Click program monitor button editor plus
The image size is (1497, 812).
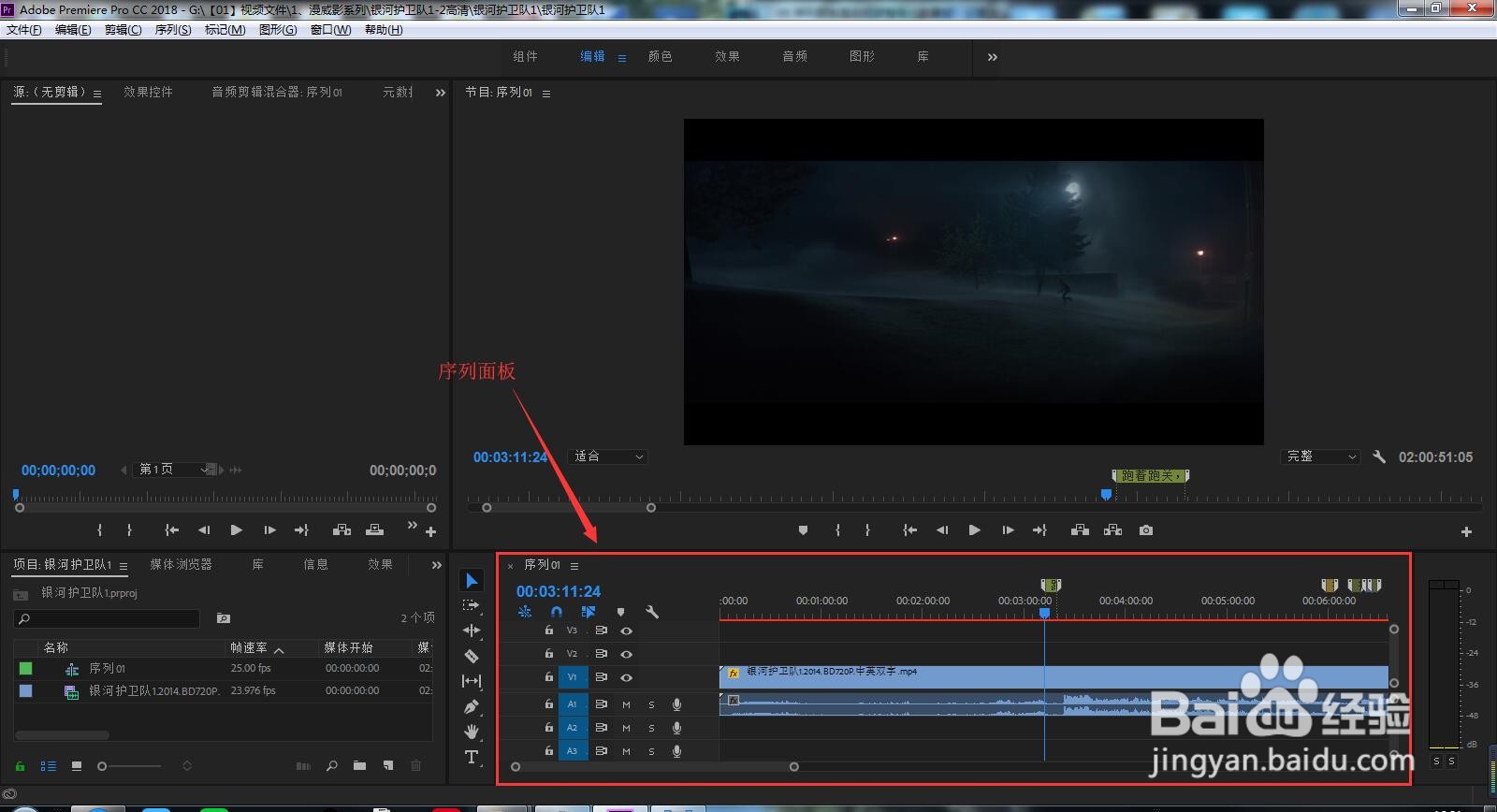pyautogui.click(x=1466, y=531)
